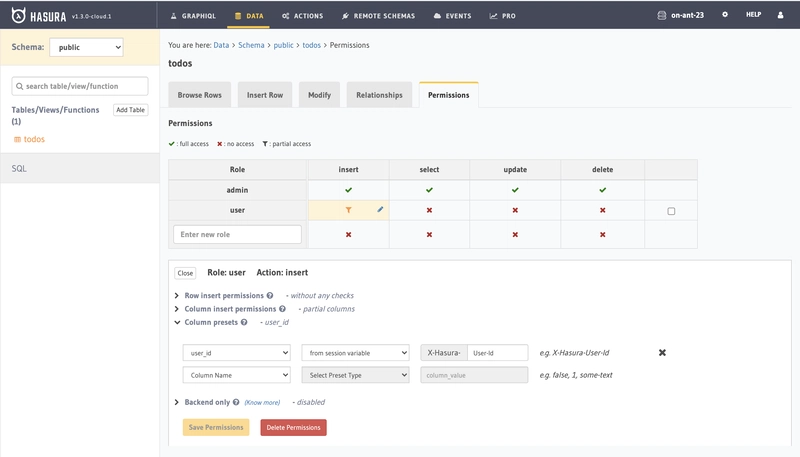Click todos breadcrumb link
The height and width of the screenshot is (457, 800).
tap(311, 45)
